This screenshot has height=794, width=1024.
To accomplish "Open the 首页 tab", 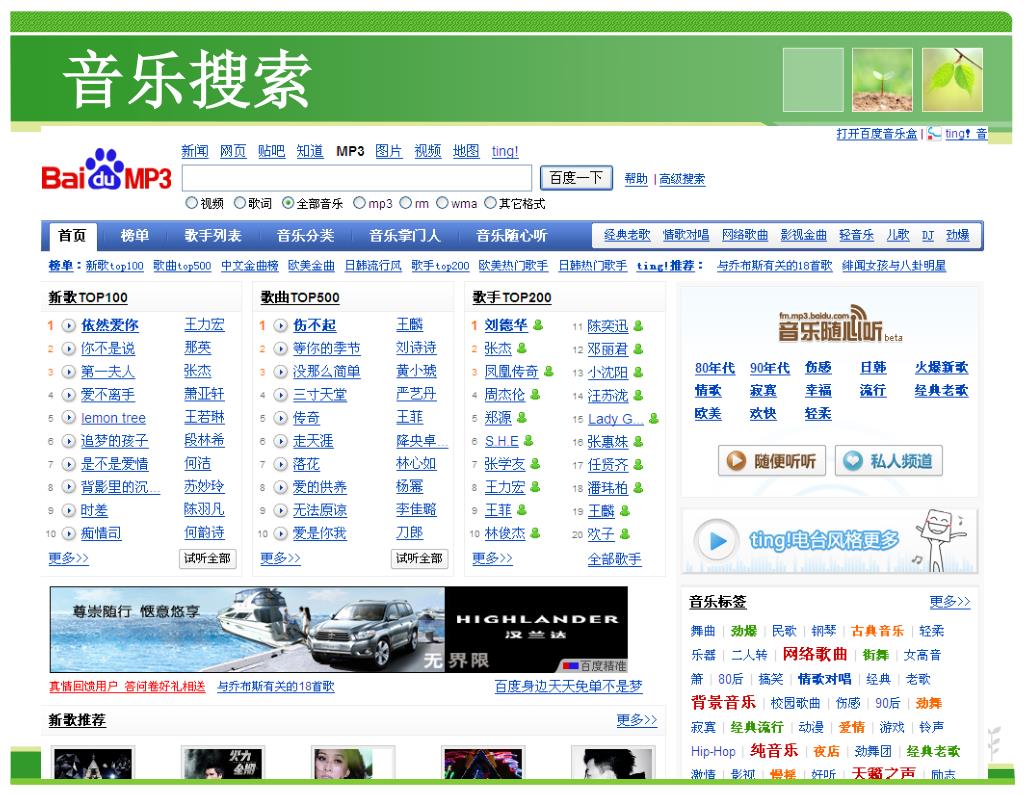I will (72, 236).
